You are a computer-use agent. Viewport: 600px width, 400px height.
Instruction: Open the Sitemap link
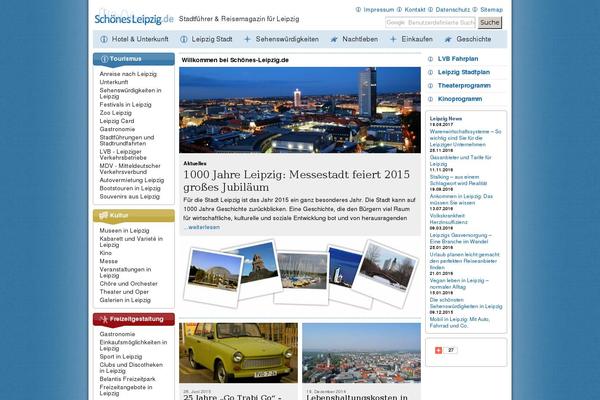[x=492, y=10]
